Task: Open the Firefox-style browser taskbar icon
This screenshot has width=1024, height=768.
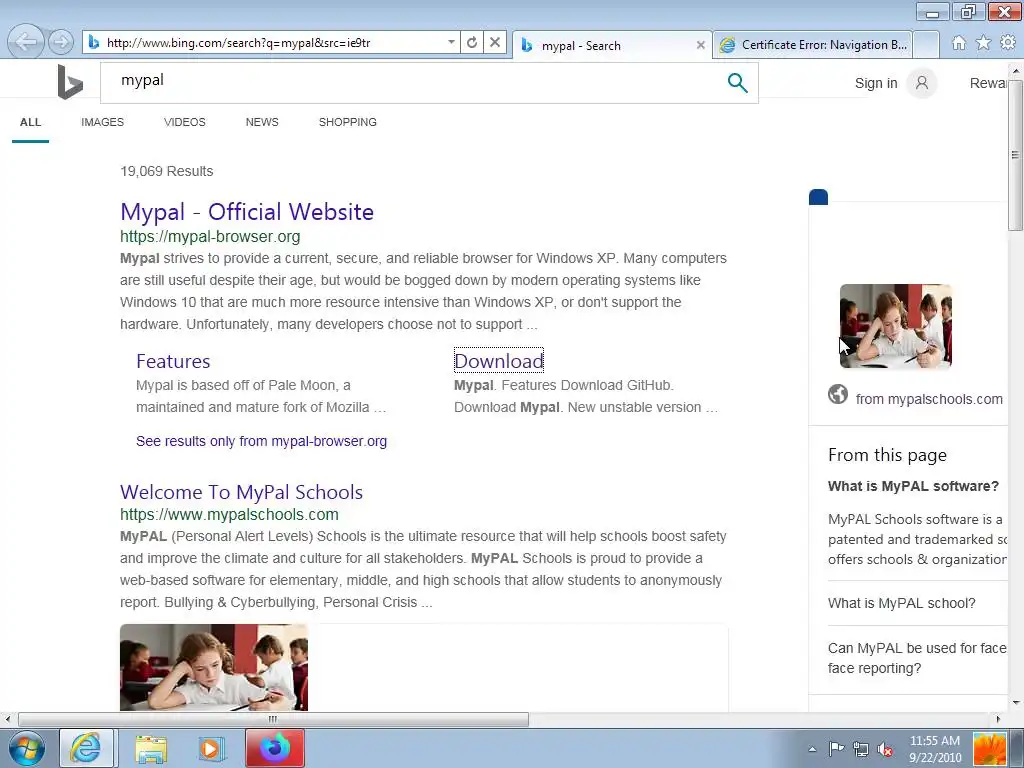Action: pyautogui.click(x=275, y=748)
